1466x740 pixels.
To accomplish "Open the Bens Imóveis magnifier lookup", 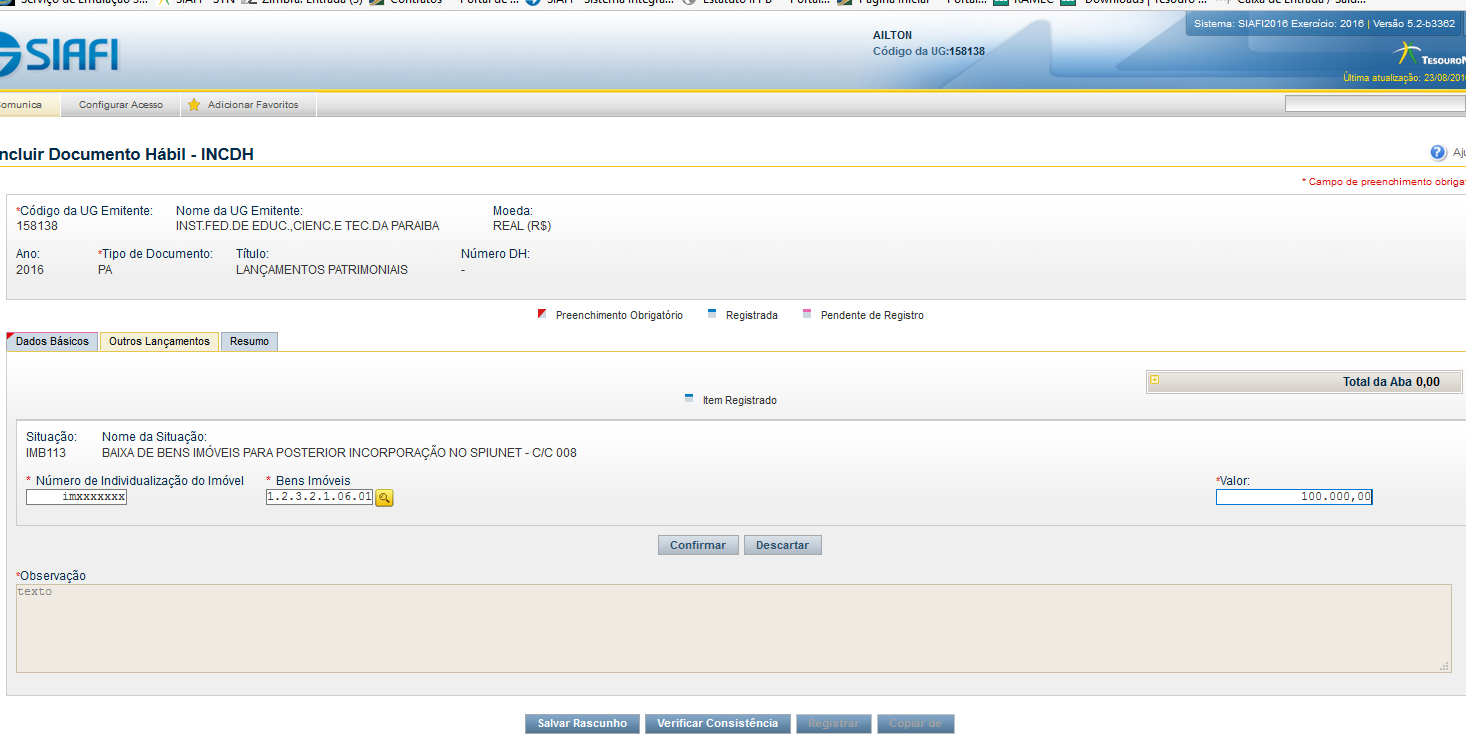I will 384,497.
